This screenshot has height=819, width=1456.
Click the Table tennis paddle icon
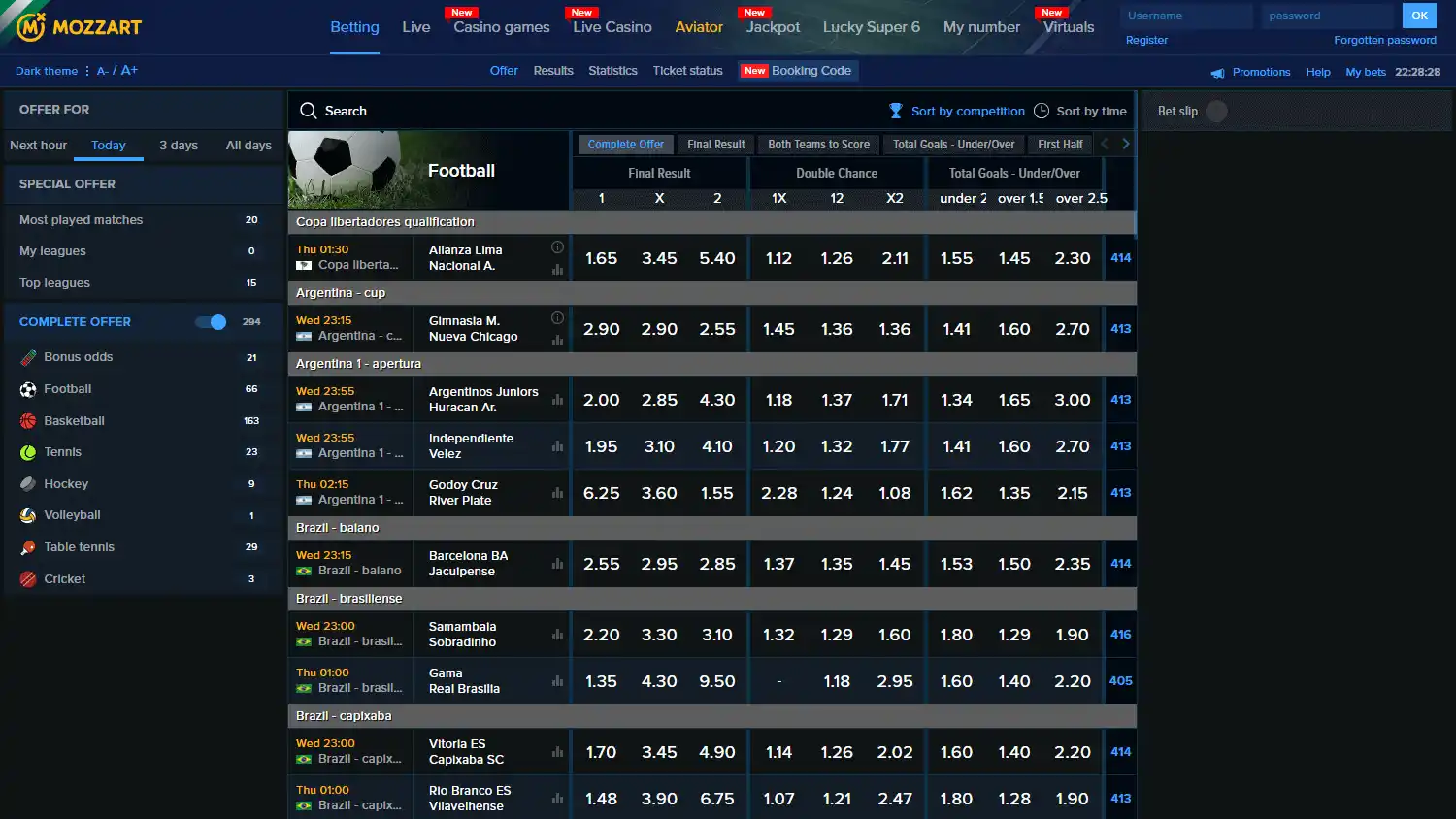tap(28, 547)
